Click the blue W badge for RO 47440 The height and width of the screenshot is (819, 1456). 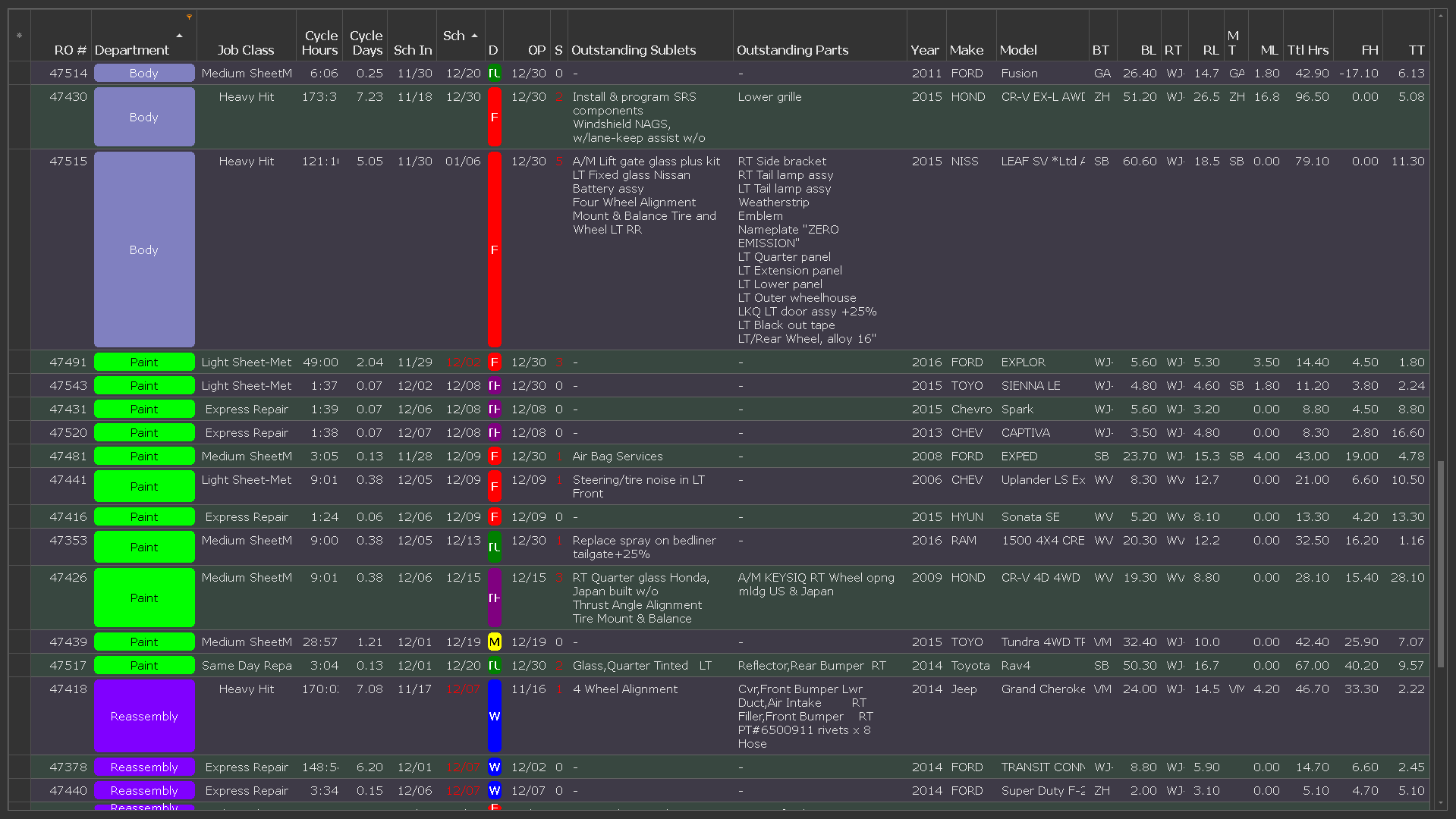[494, 791]
